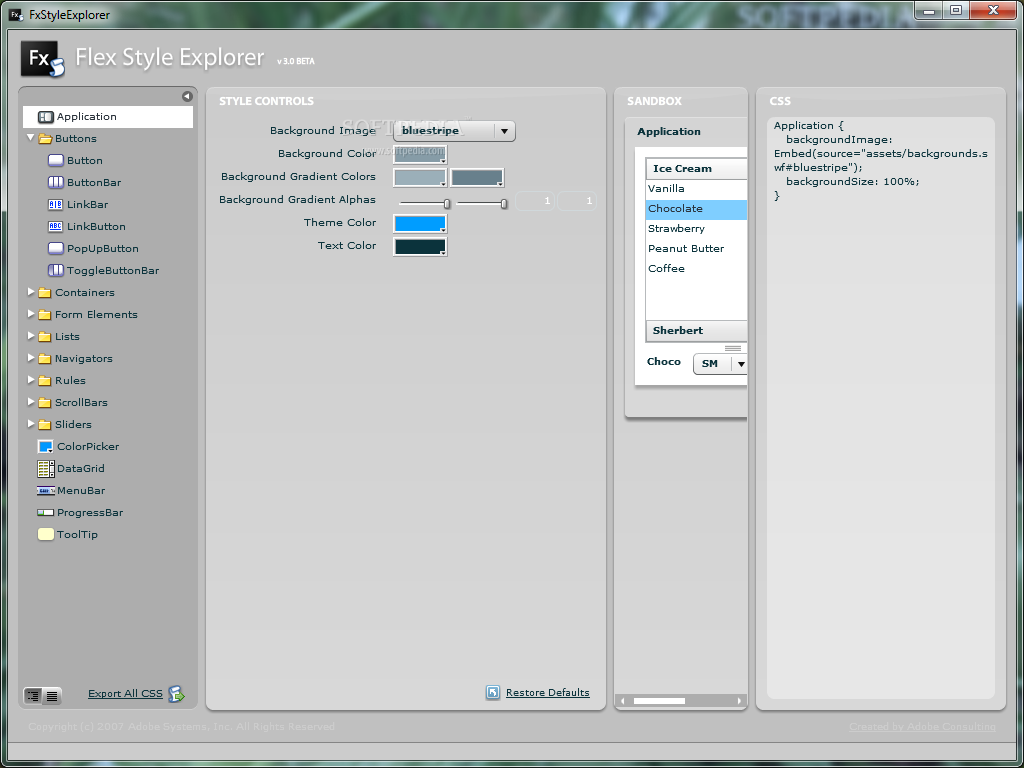Open the Background Color swatch
The height and width of the screenshot is (768, 1024).
pos(420,154)
